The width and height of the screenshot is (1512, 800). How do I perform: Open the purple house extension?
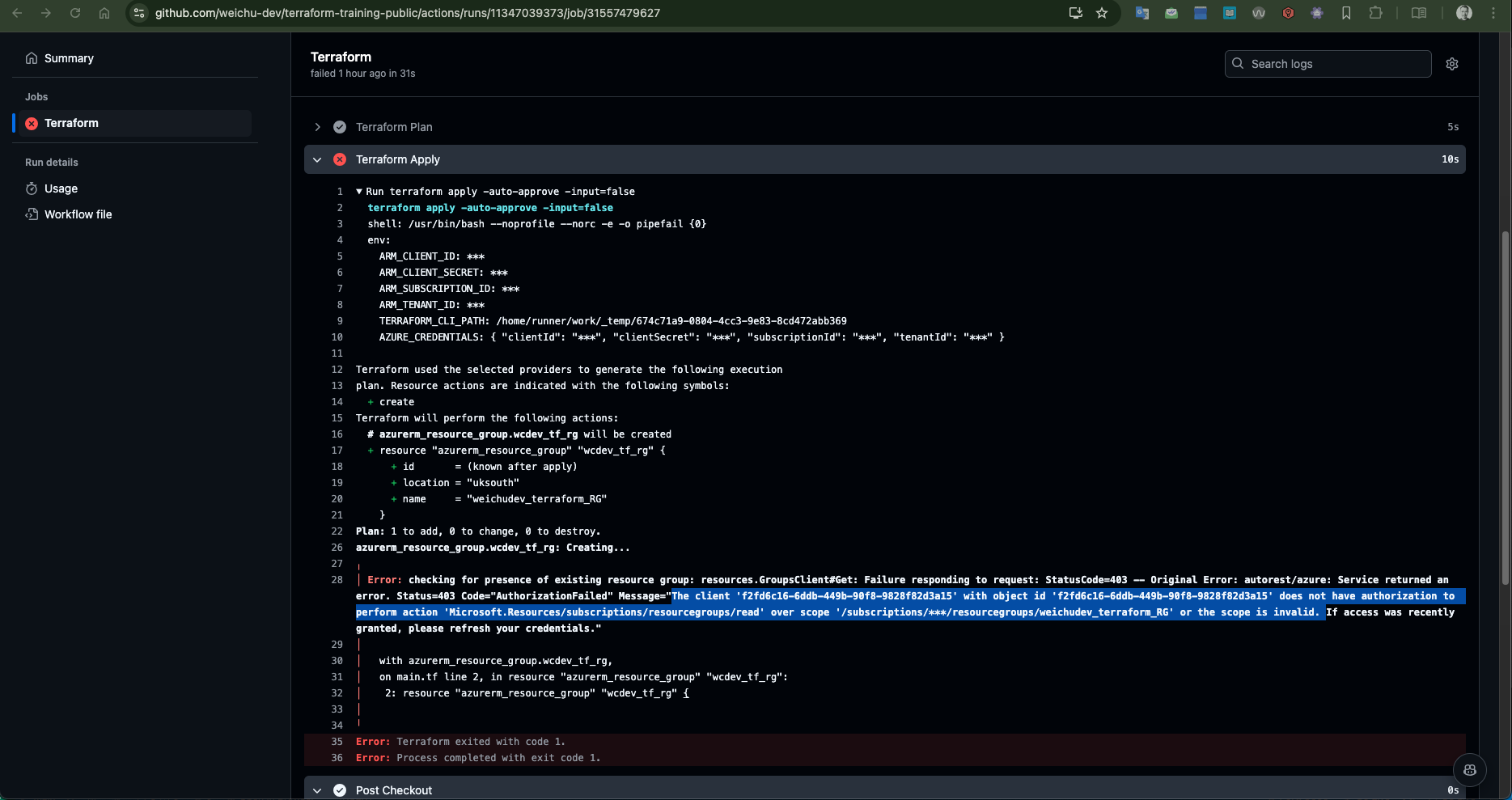[x=1317, y=13]
